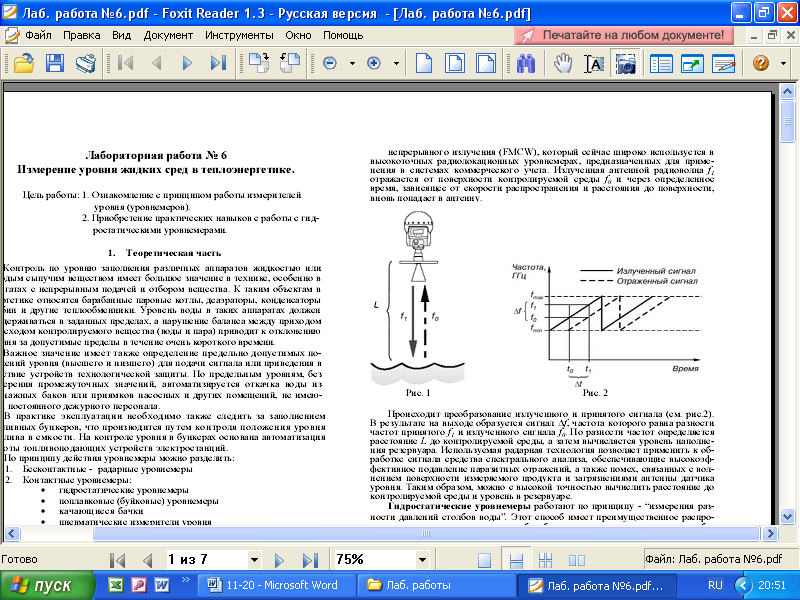
Task: Zoom out with the minus magnifier icon
Action: (x=330, y=64)
